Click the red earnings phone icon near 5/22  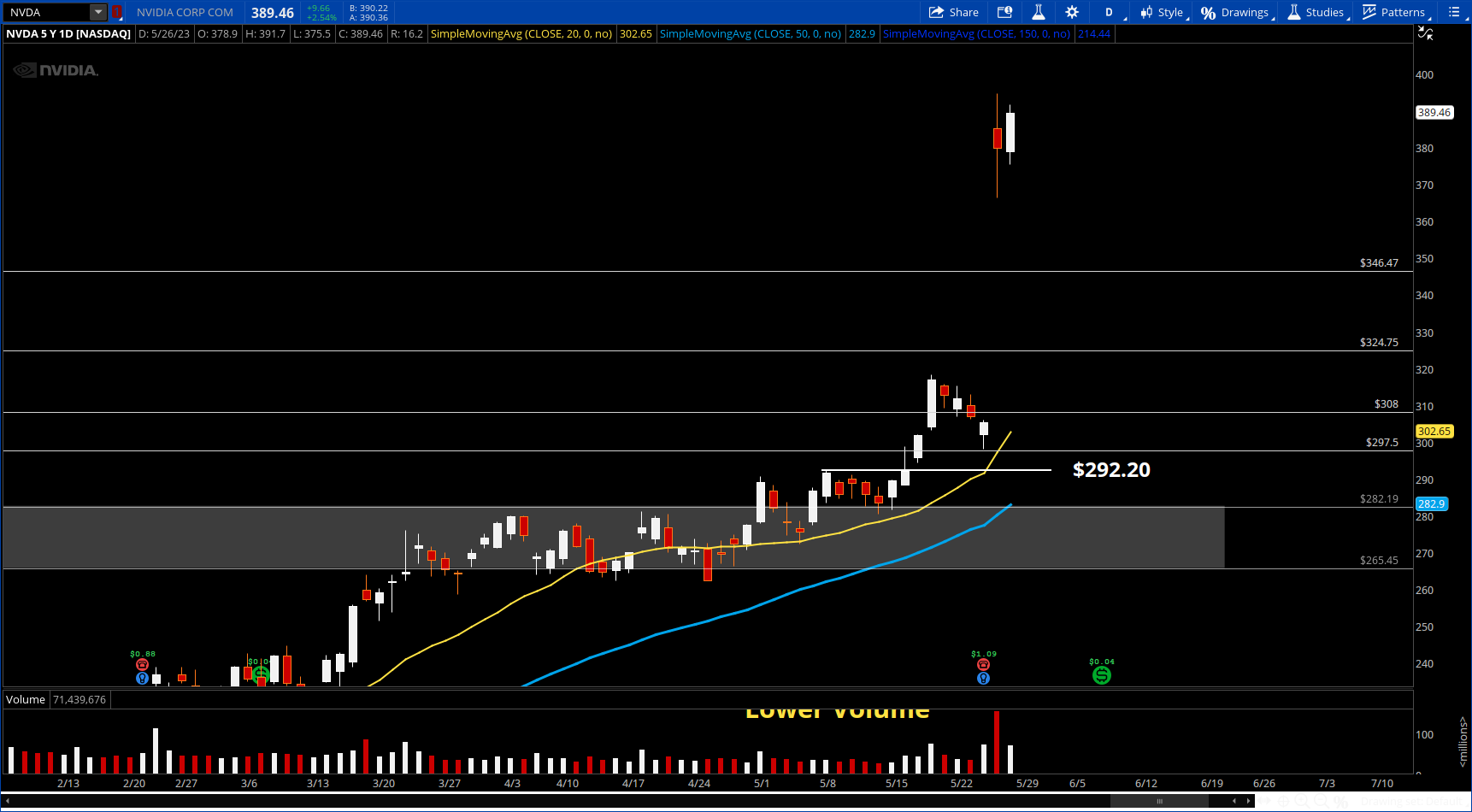(983, 665)
